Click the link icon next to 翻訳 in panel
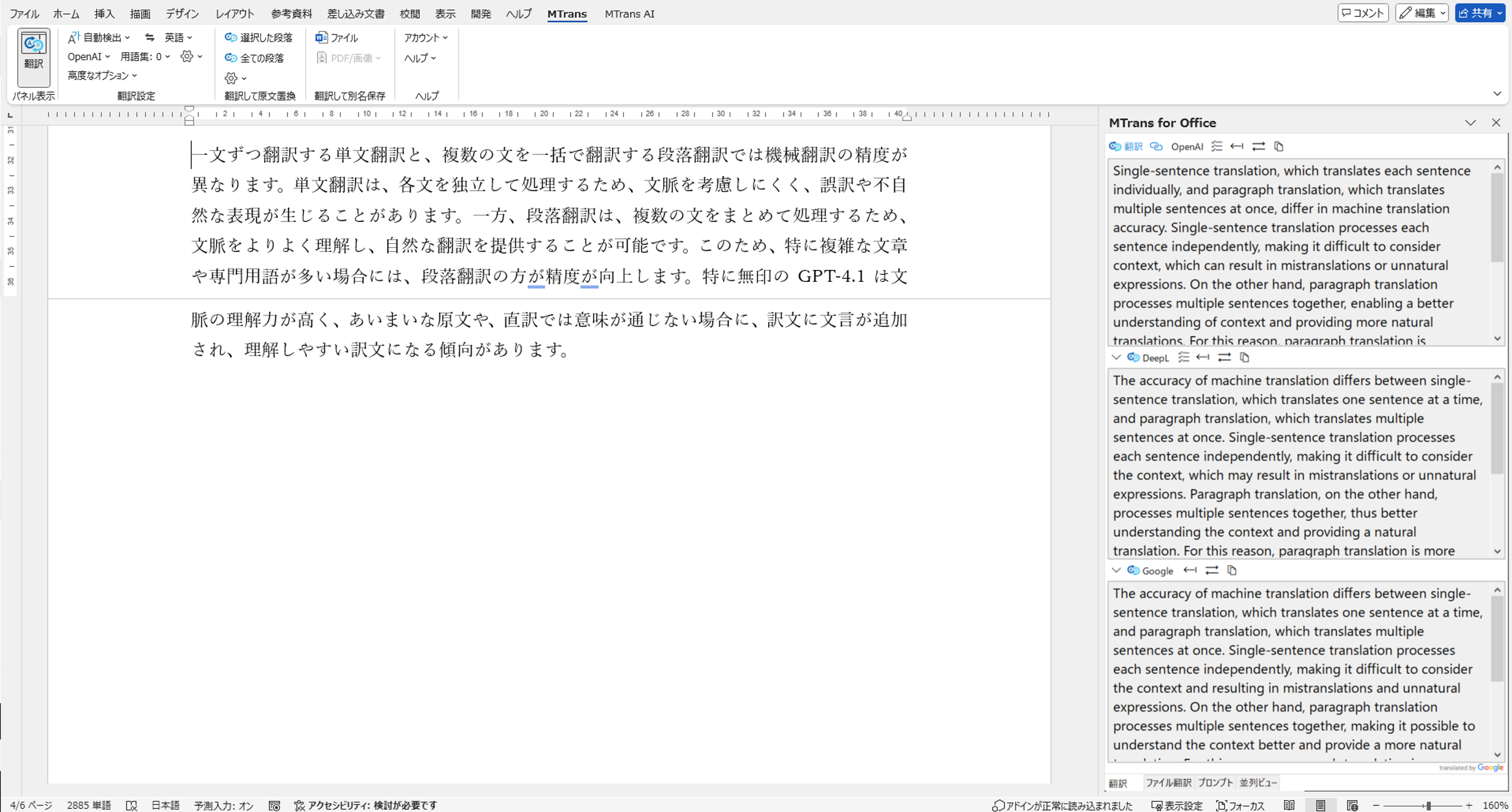This screenshot has width=1512, height=812. tap(1156, 147)
